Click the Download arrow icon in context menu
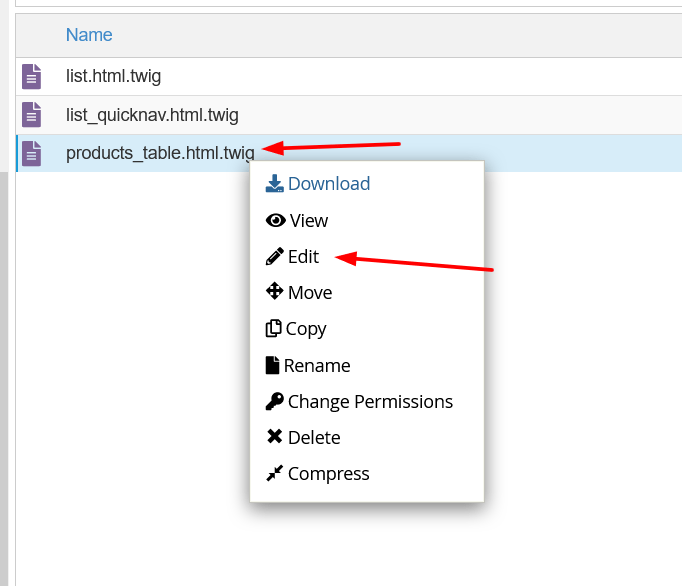 click(x=274, y=184)
